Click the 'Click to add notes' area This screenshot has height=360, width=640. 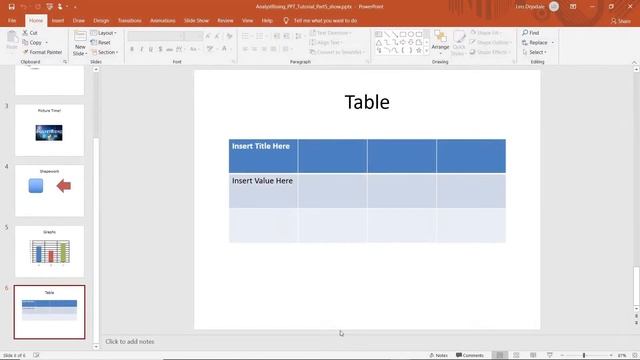(x=130, y=342)
